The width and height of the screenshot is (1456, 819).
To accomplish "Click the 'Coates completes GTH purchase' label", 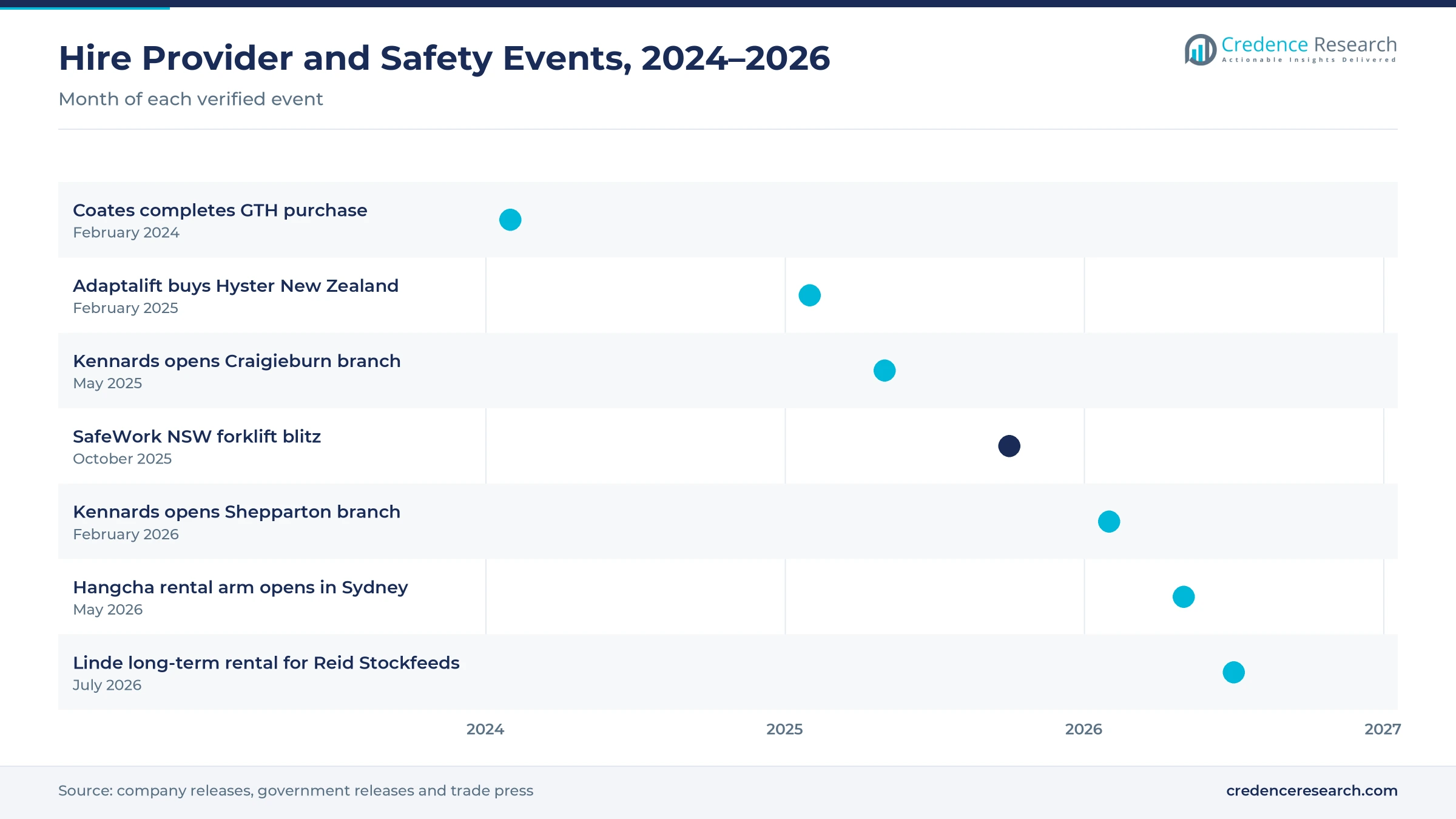I will pyautogui.click(x=220, y=211).
